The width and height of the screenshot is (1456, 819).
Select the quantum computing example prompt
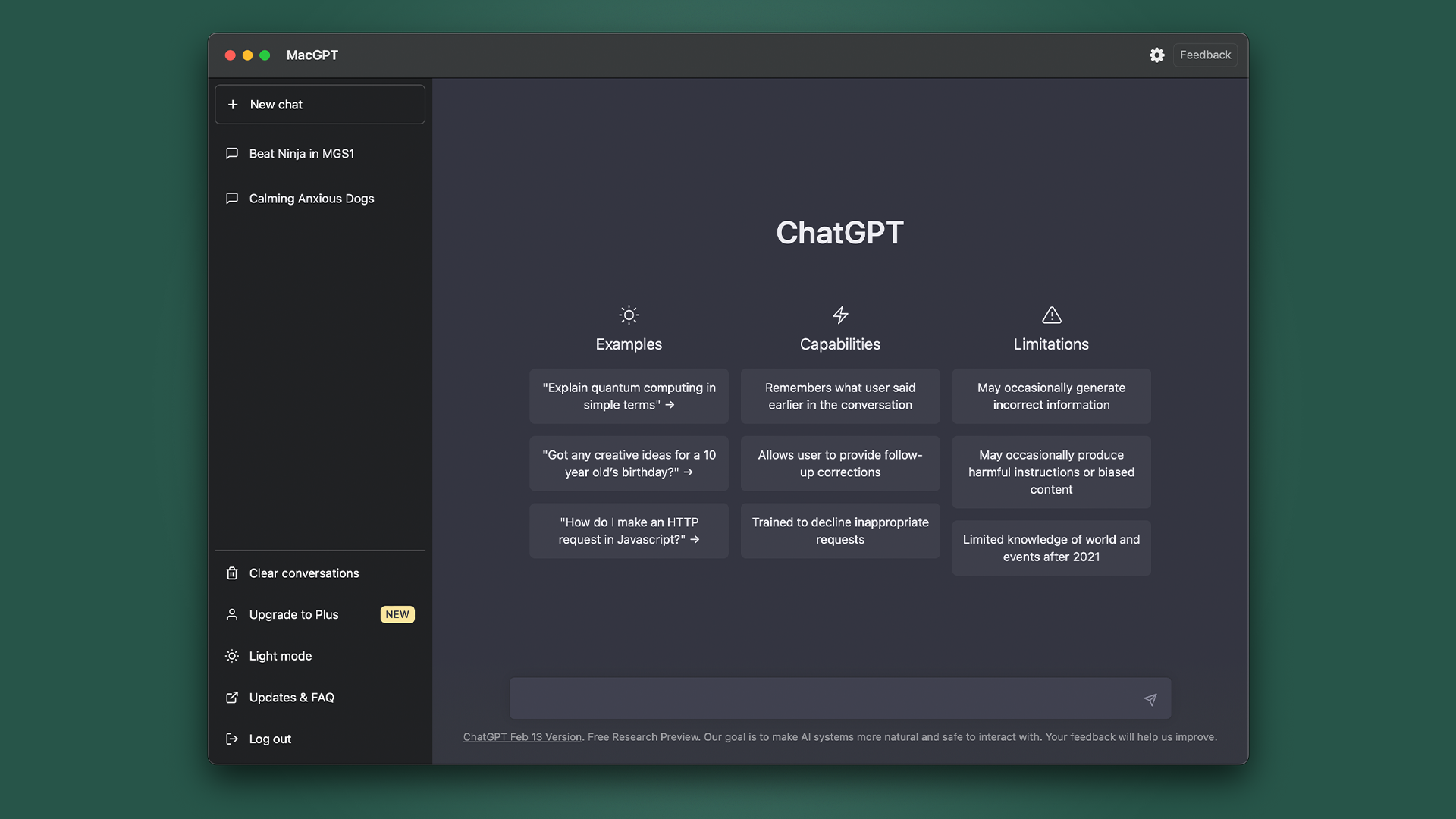tap(629, 397)
